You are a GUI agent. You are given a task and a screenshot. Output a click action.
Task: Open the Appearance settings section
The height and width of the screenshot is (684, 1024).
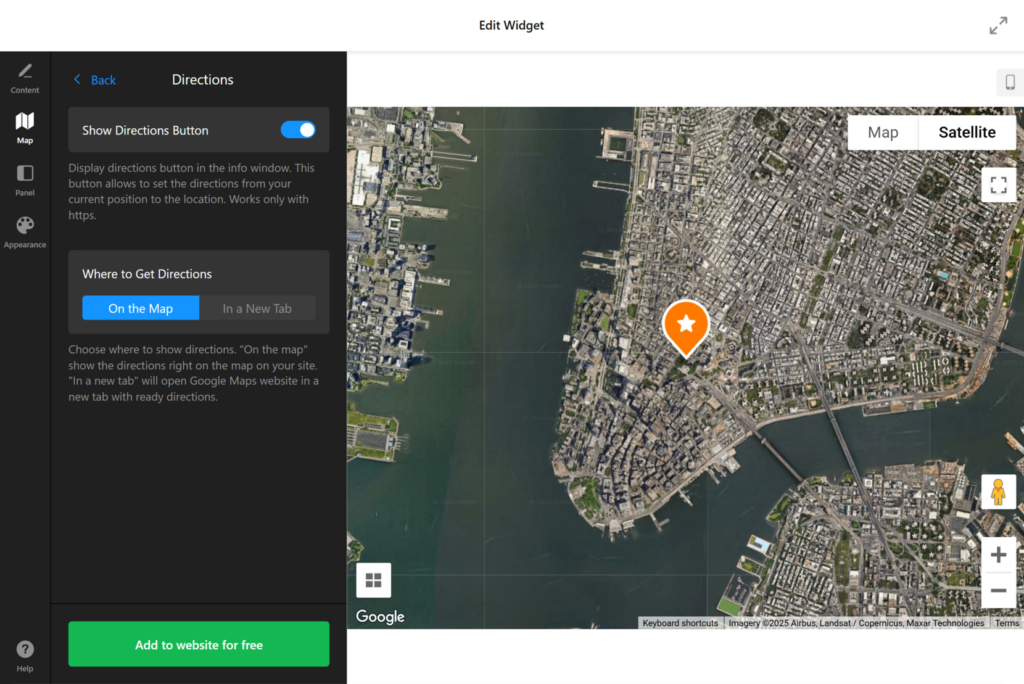click(x=24, y=231)
